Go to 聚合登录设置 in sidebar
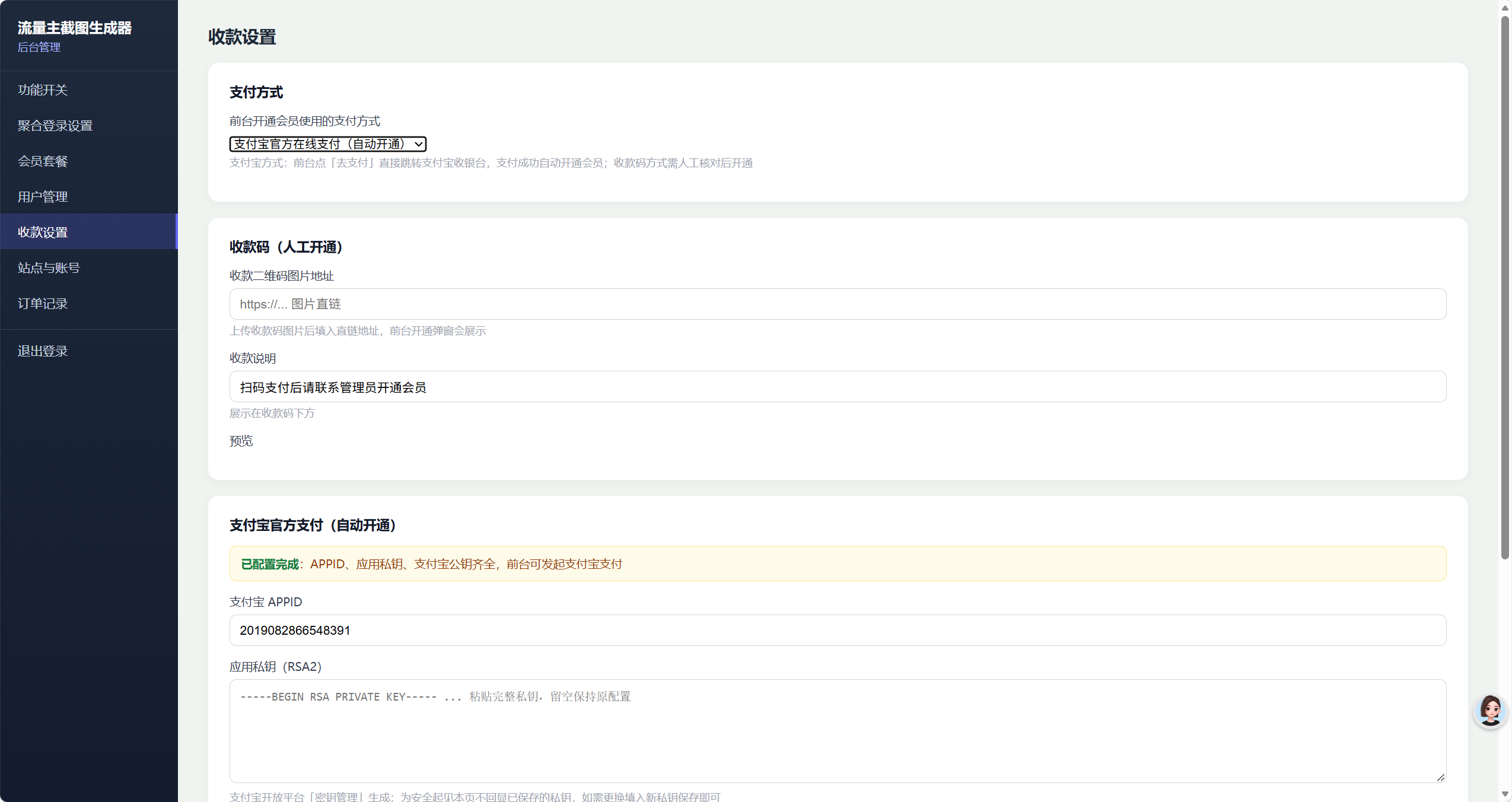 point(88,125)
